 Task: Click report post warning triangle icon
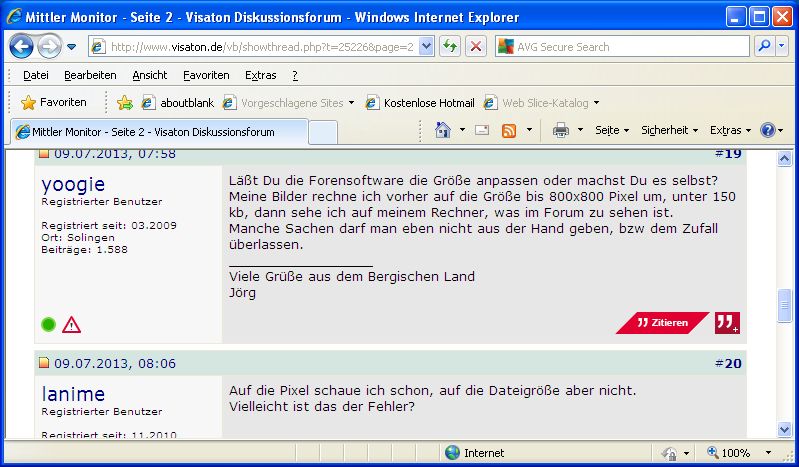click(x=71, y=324)
